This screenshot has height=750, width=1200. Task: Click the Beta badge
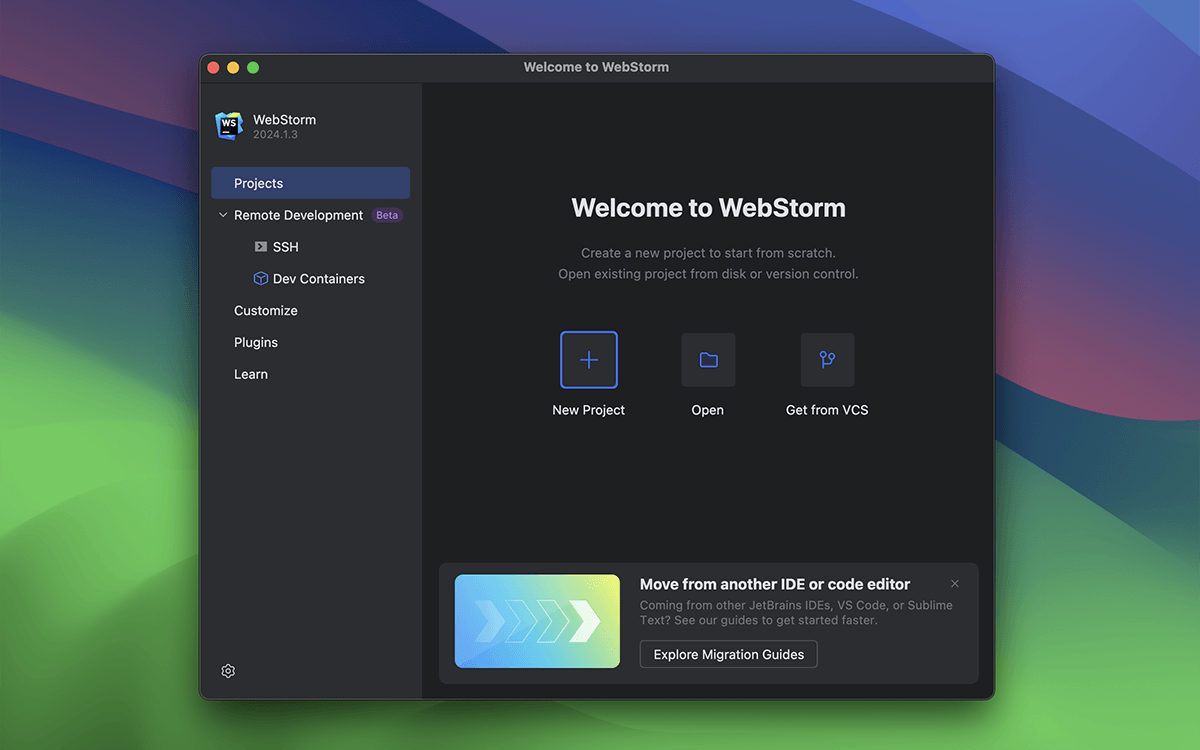point(387,215)
